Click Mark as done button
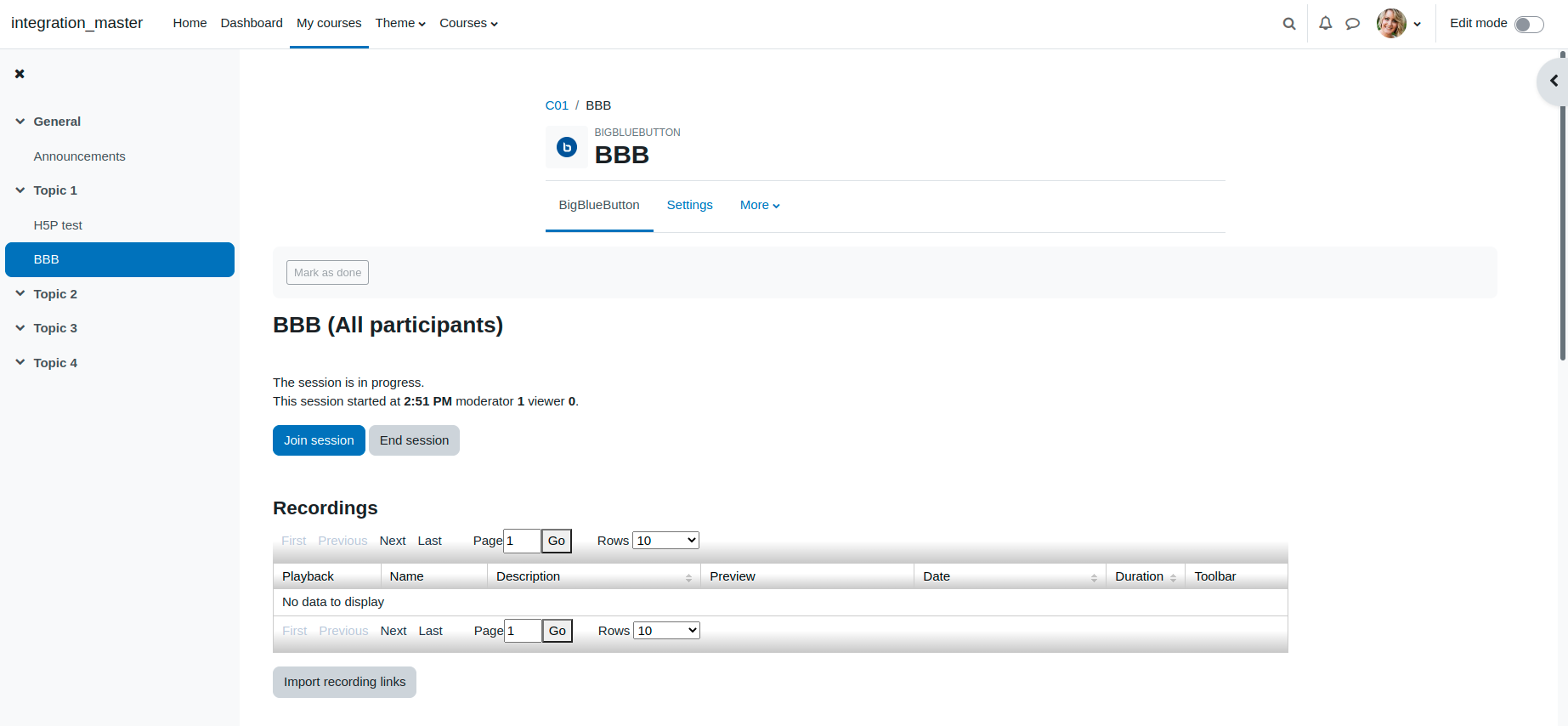 click(x=327, y=273)
